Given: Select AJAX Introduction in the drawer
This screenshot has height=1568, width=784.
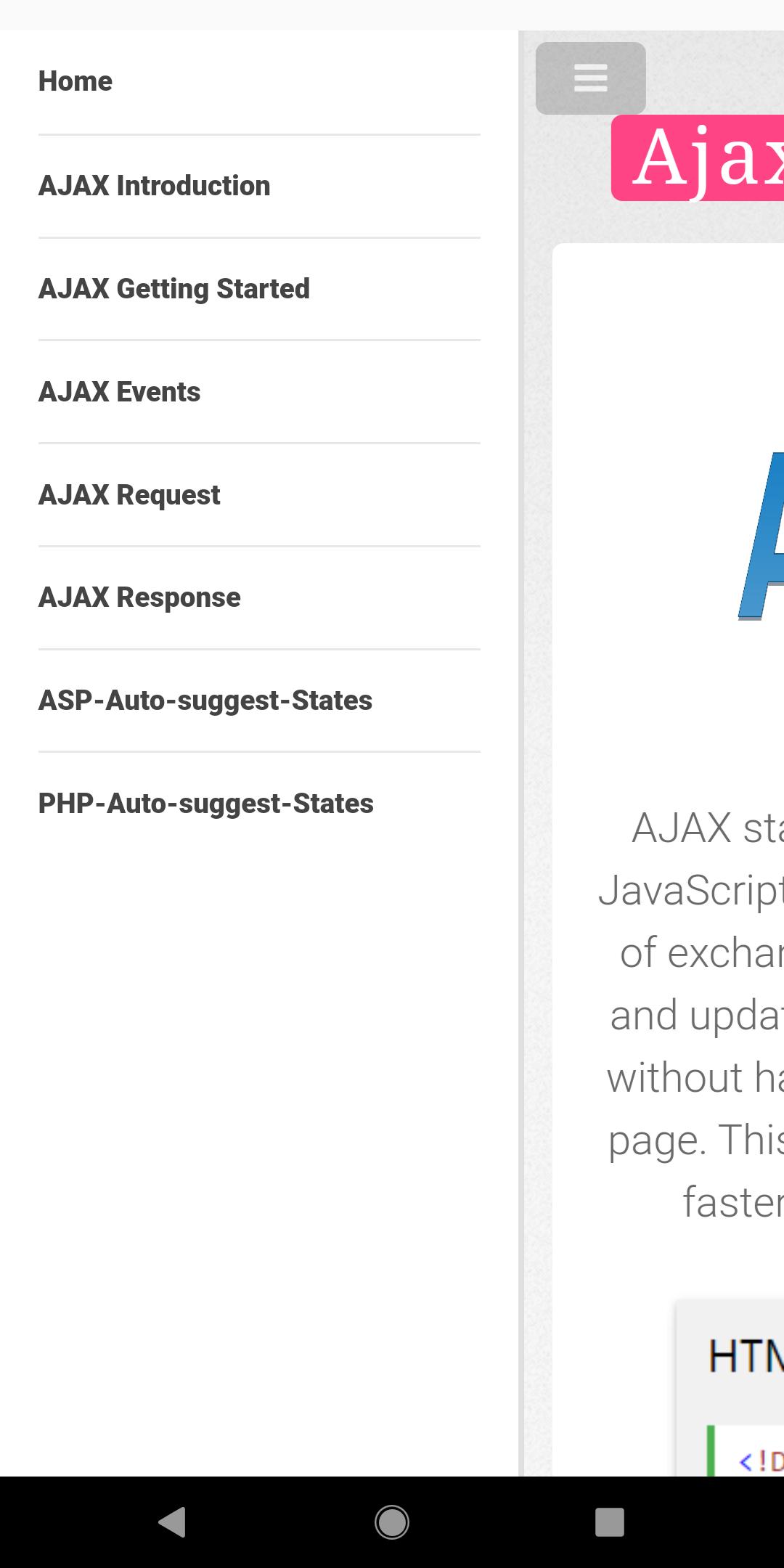Looking at the screenshot, I should pyautogui.click(x=259, y=186).
